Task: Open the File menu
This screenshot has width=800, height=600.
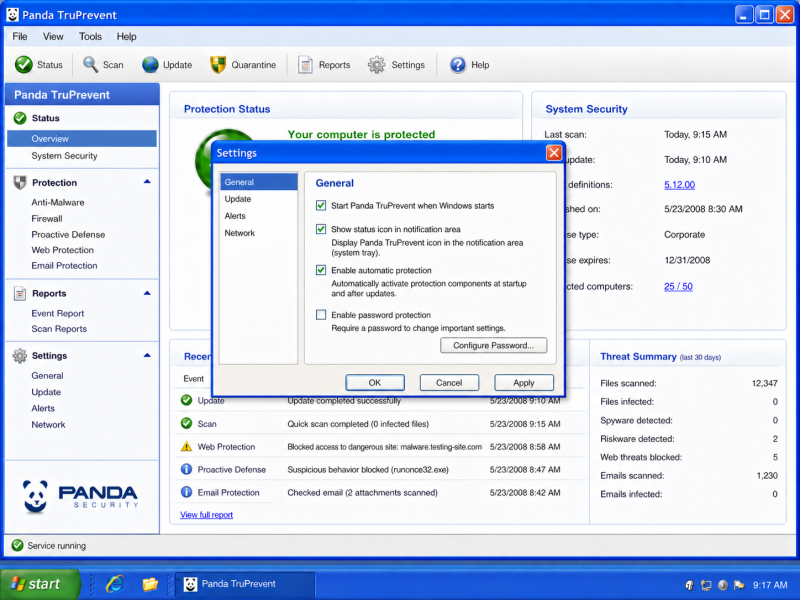Action: click(x=20, y=36)
